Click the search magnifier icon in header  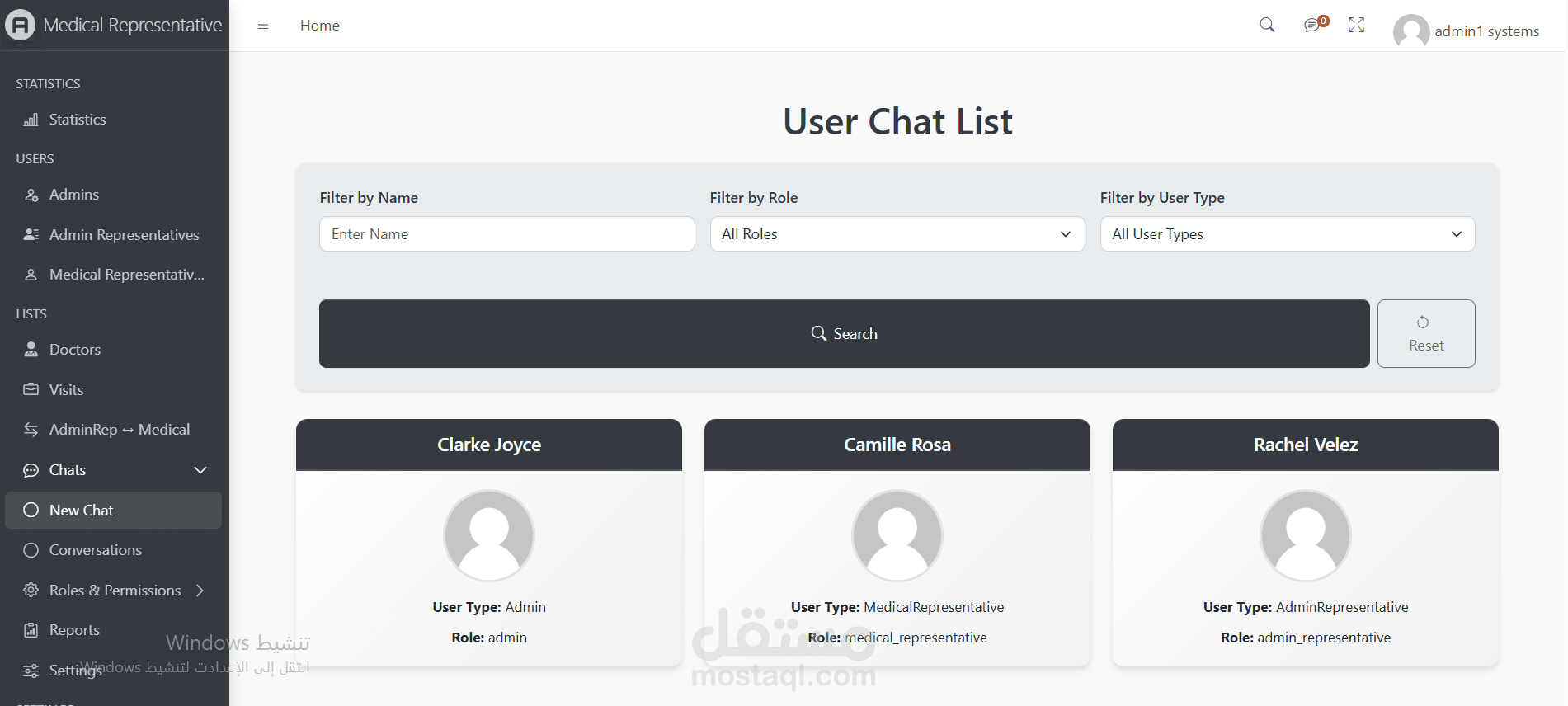click(x=1267, y=25)
